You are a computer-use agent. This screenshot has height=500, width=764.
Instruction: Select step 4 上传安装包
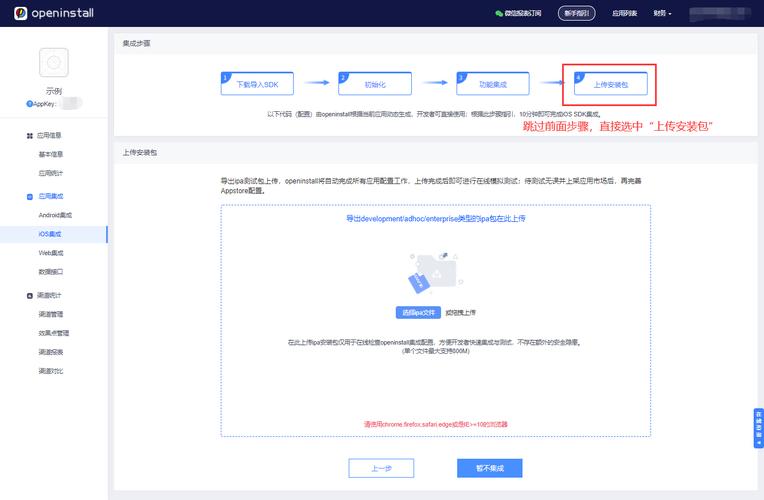tap(610, 84)
